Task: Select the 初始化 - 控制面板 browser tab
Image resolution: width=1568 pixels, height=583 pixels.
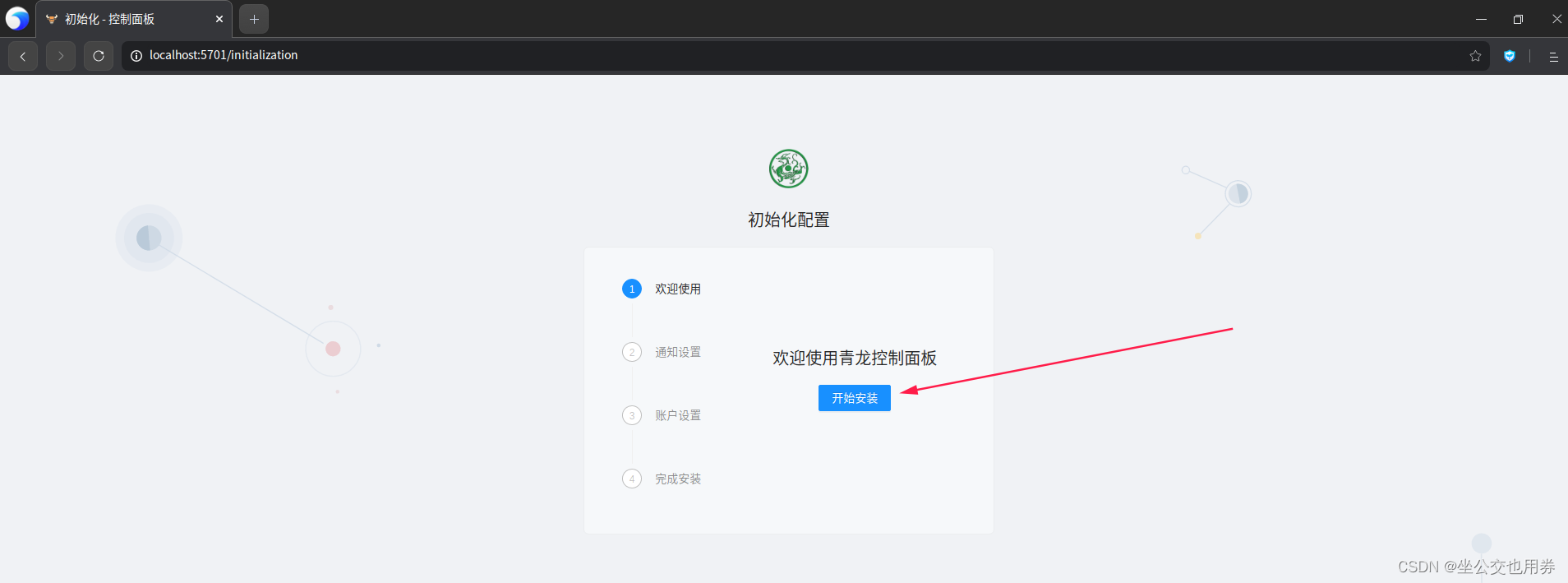Action: pos(134,19)
